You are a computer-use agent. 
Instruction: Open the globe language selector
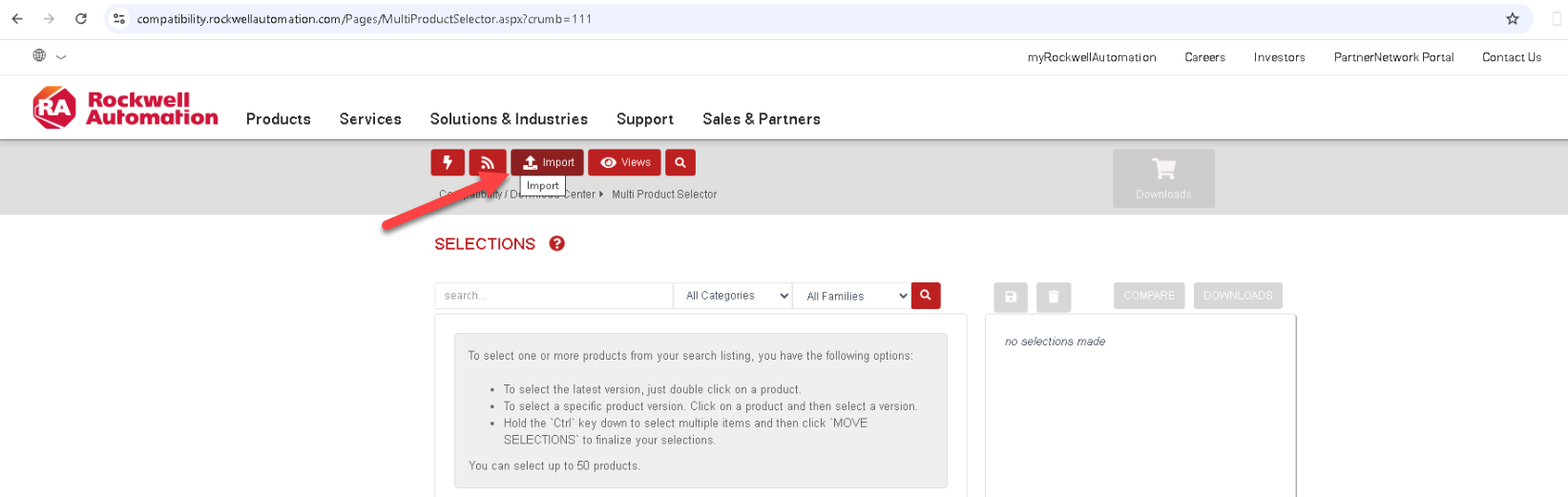coord(49,56)
